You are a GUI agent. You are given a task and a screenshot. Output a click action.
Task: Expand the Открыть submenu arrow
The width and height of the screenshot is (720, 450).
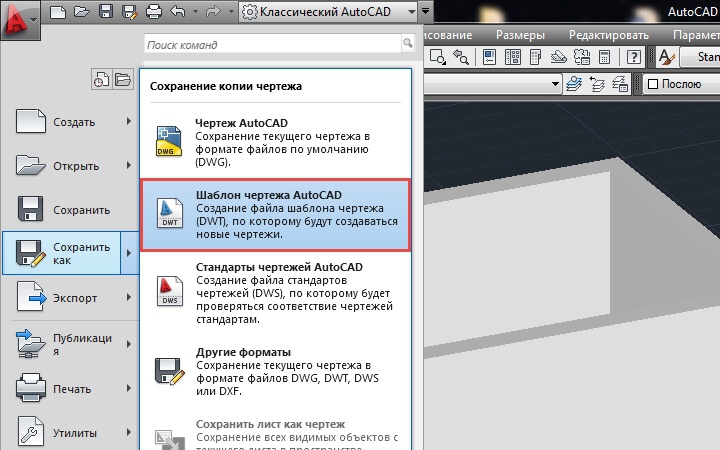[x=129, y=165]
